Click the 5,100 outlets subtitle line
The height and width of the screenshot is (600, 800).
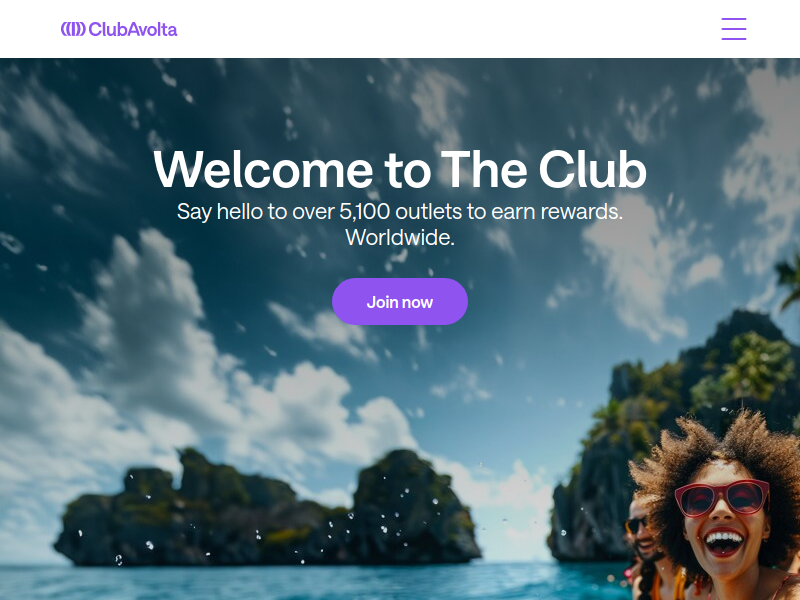(x=400, y=211)
